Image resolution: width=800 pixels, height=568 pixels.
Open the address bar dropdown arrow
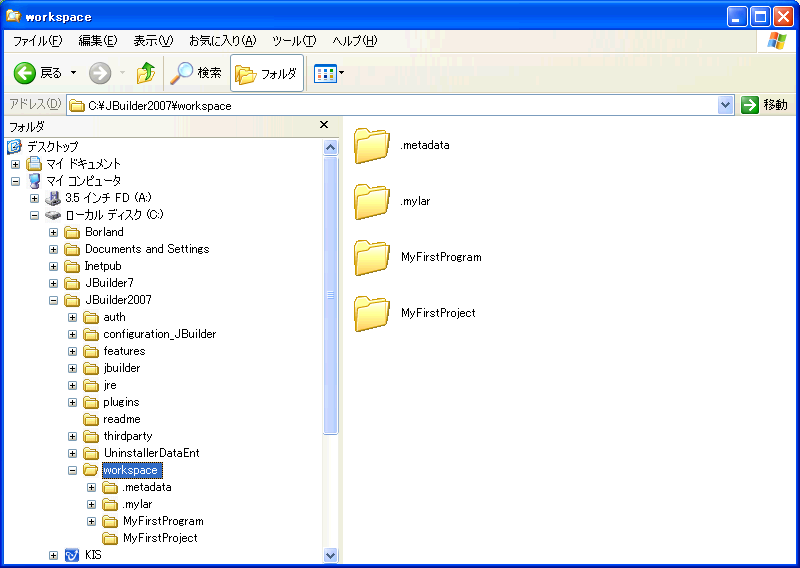(x=726, y=105)
